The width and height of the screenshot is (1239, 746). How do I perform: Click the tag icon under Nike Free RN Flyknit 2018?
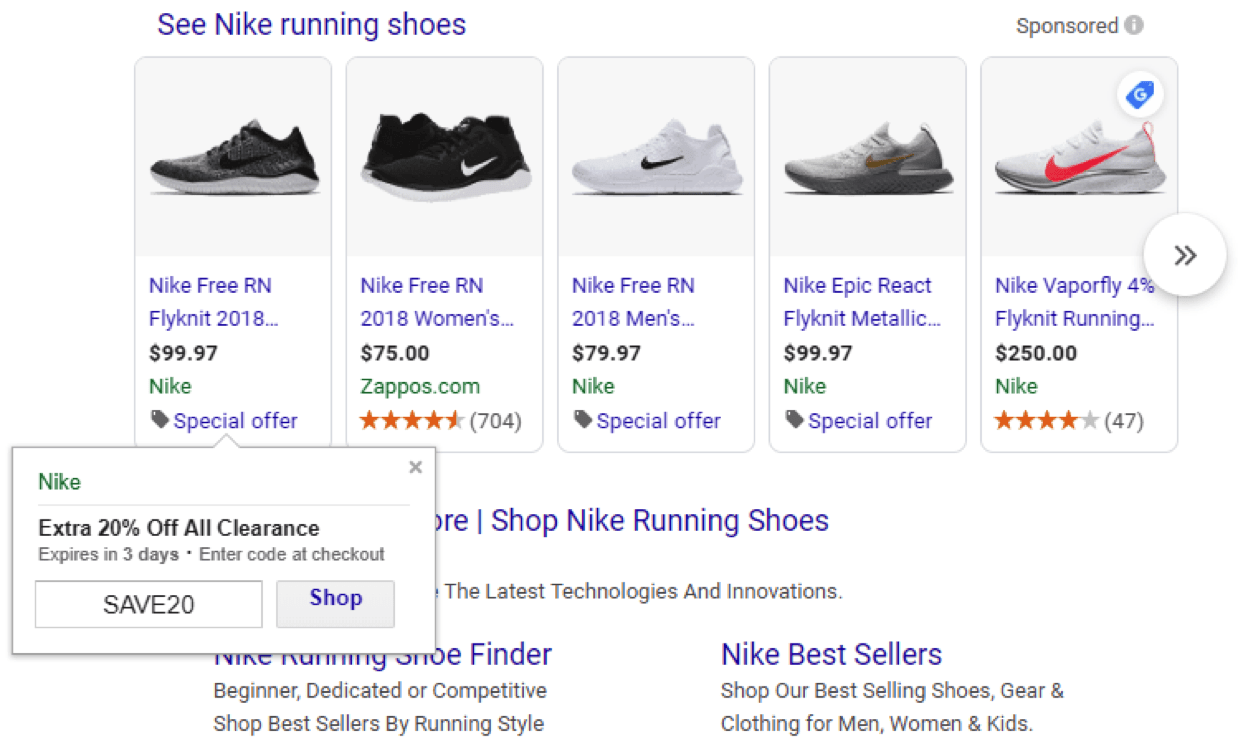tap(159, 420)
